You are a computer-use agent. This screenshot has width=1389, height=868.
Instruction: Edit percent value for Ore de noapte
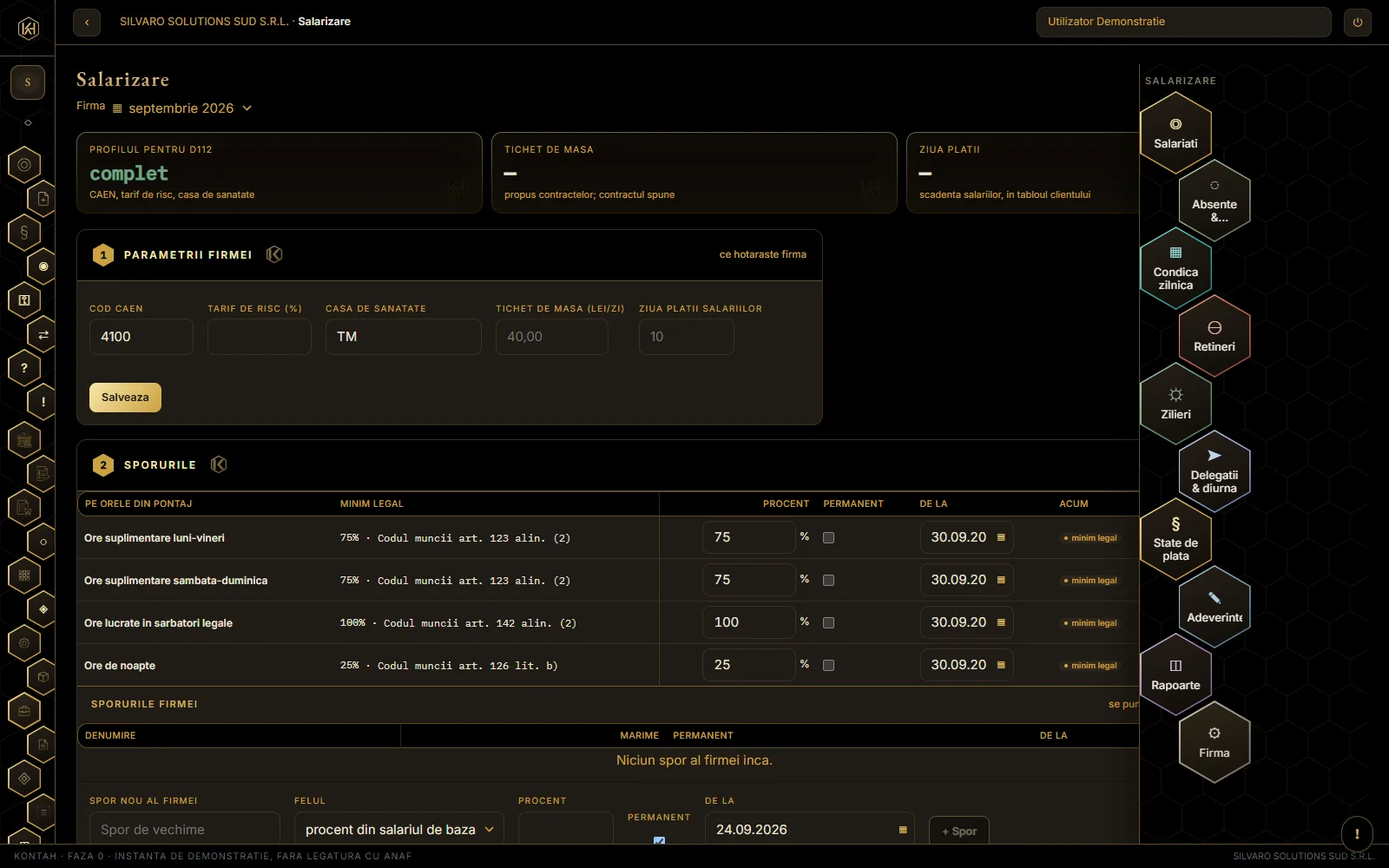tap(749, 666)
